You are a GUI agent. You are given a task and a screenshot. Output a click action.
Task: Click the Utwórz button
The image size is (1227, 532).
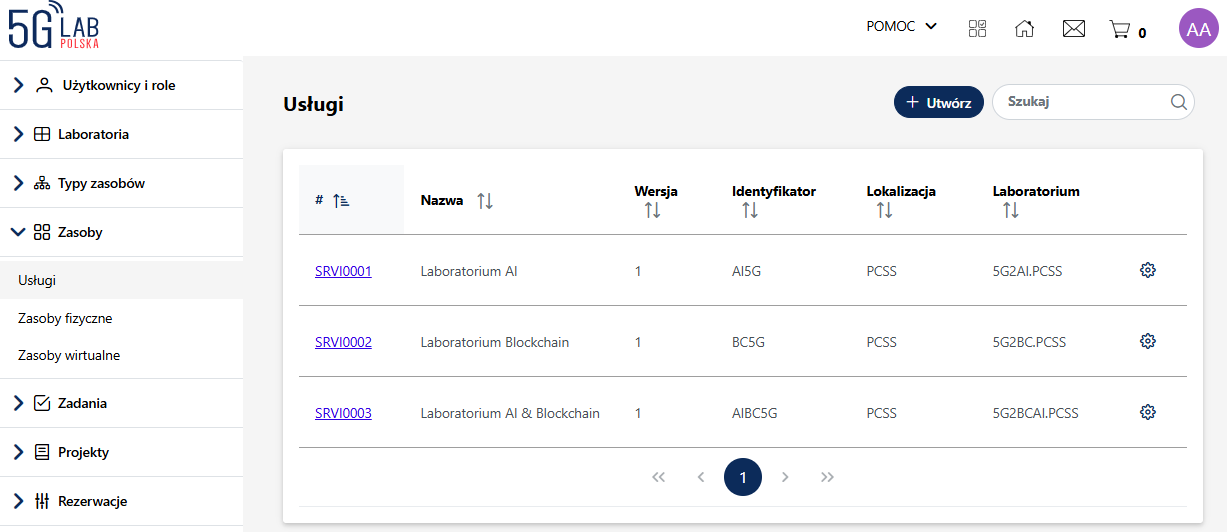938,102
